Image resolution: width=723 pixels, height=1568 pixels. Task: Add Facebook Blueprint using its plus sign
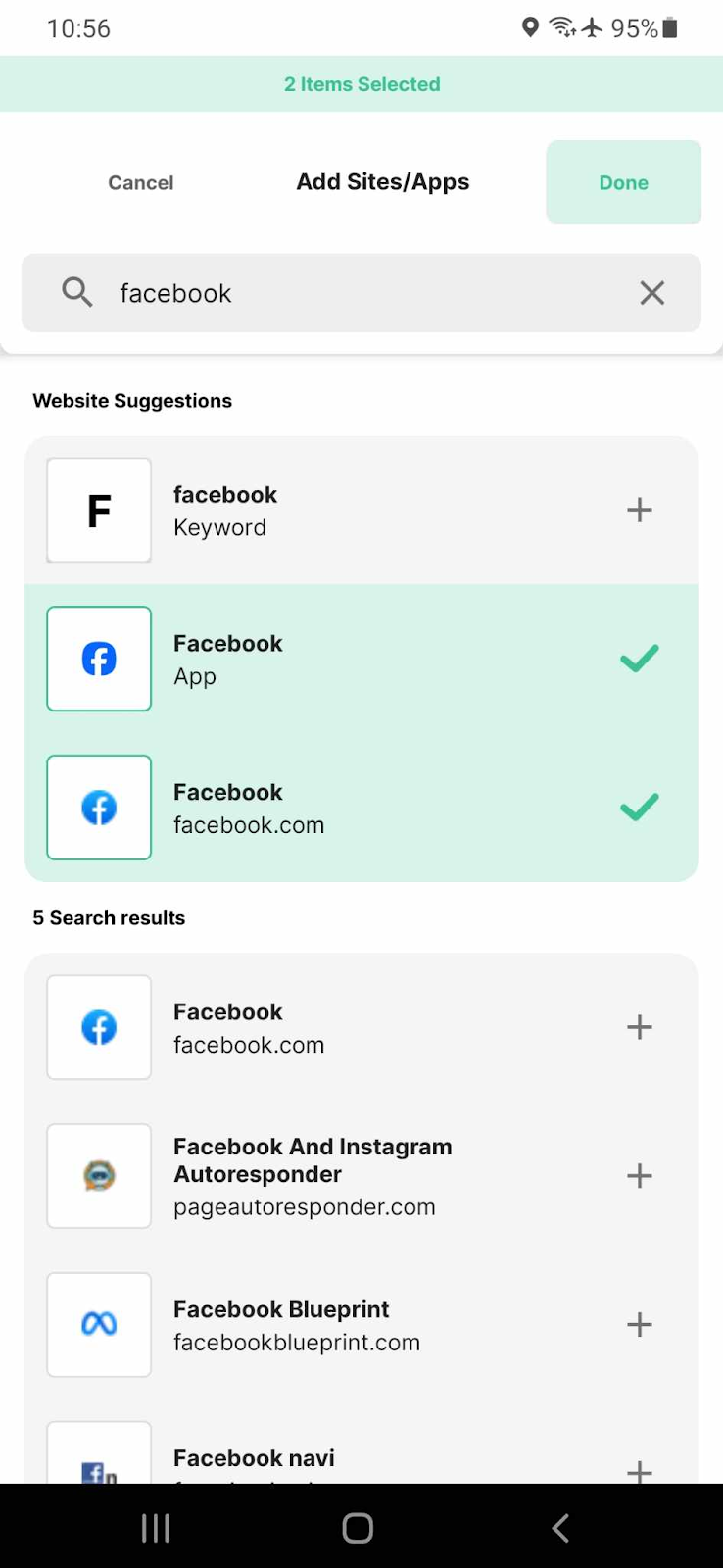point(639,1324)
